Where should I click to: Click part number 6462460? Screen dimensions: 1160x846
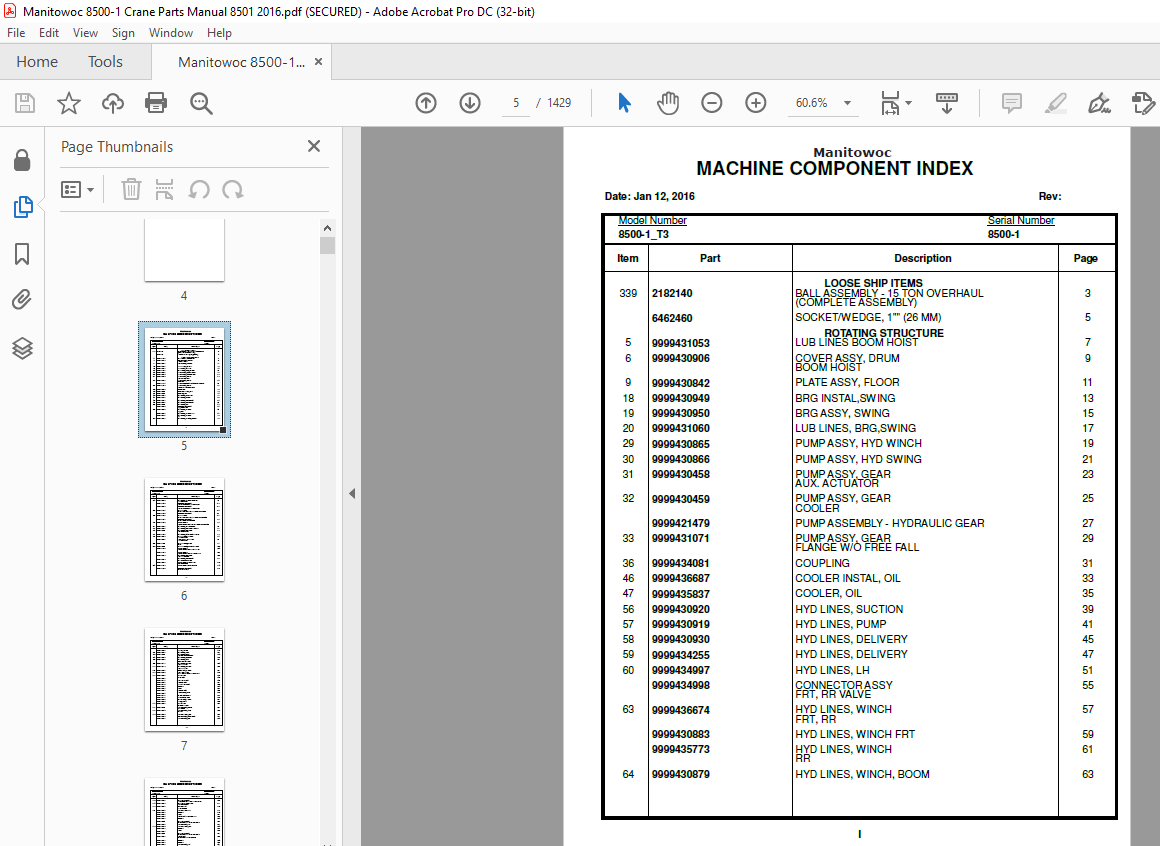tap(672, 319)
